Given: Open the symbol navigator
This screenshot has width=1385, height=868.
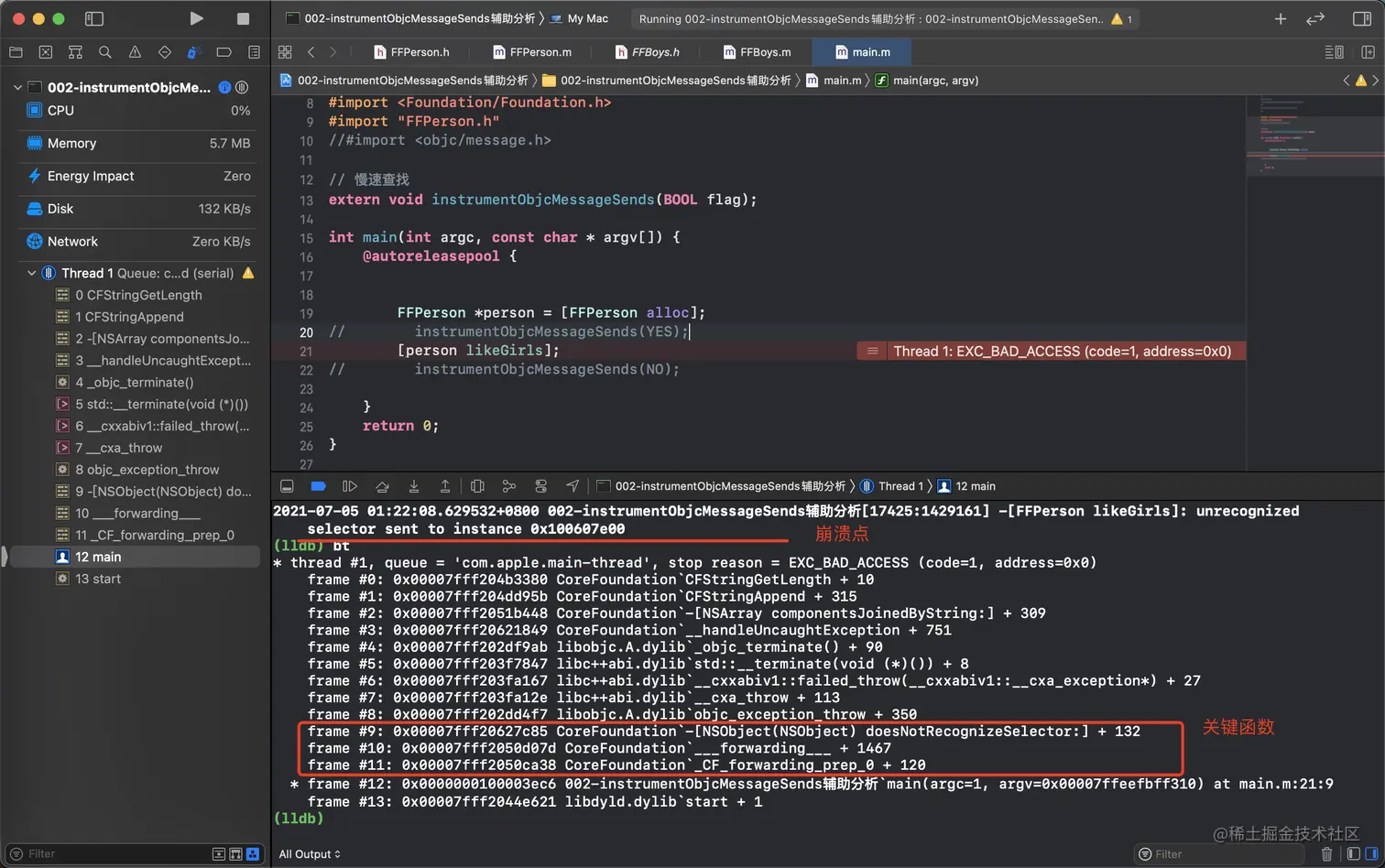Looking at the screenshot, I should click(x=75, y=52).
